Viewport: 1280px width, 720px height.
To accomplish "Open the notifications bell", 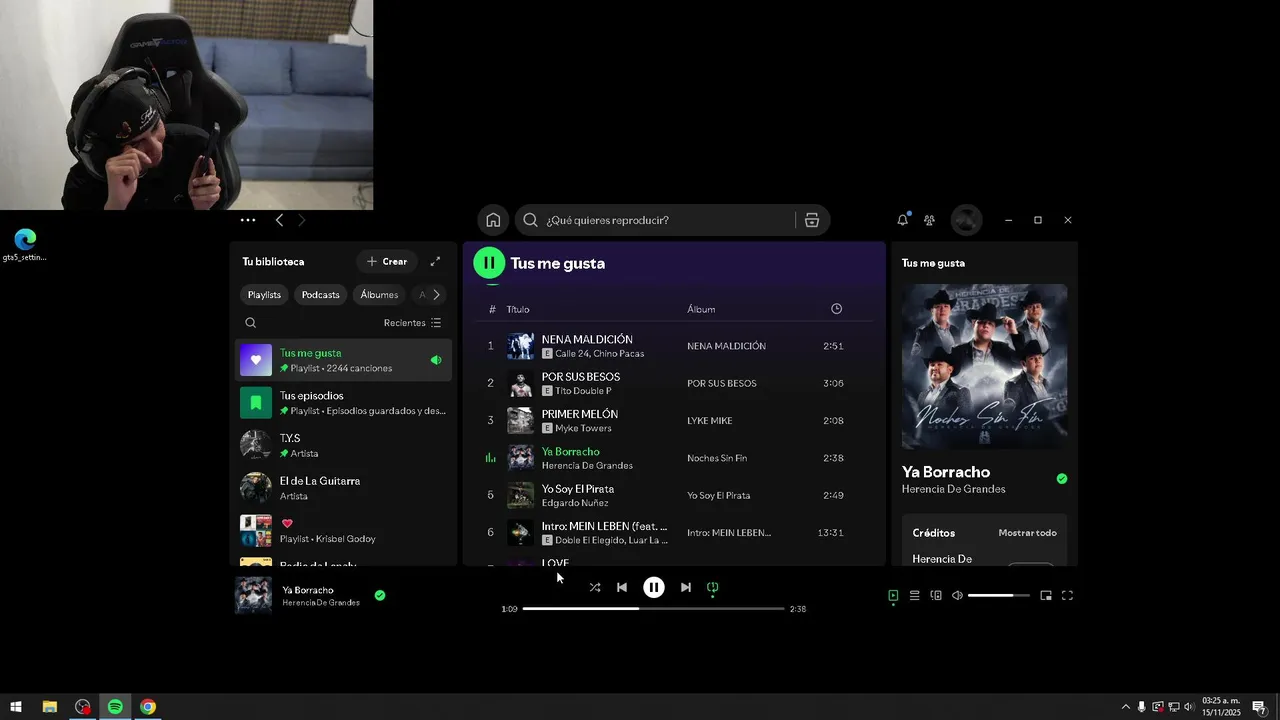I will [903, 220].
